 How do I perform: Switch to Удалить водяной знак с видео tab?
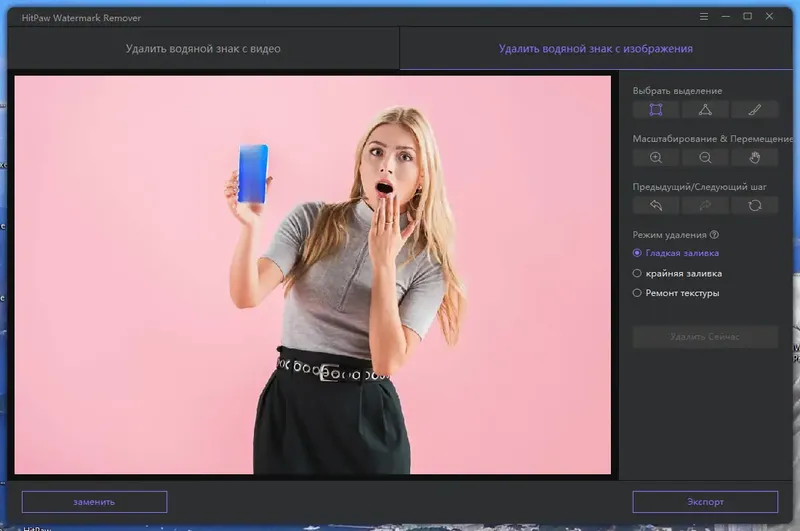pyautogui.click(x=203, y=48)
